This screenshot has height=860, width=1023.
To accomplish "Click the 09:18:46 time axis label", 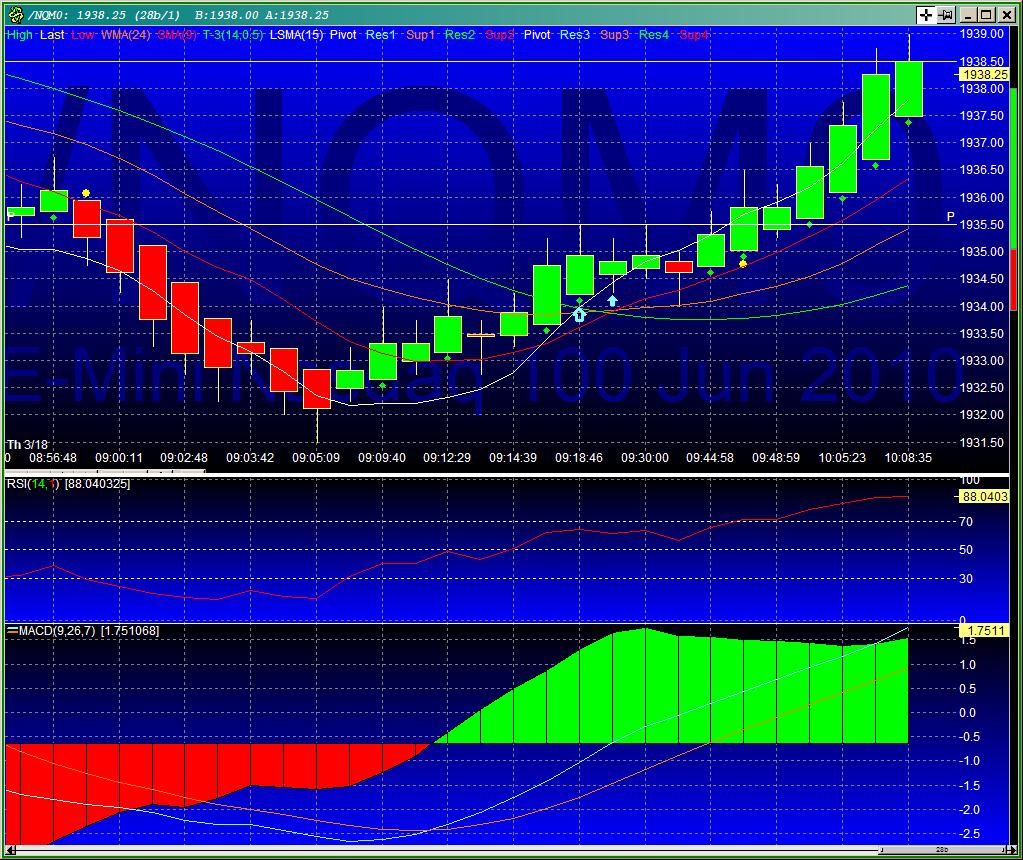I will tap(579, 458).
